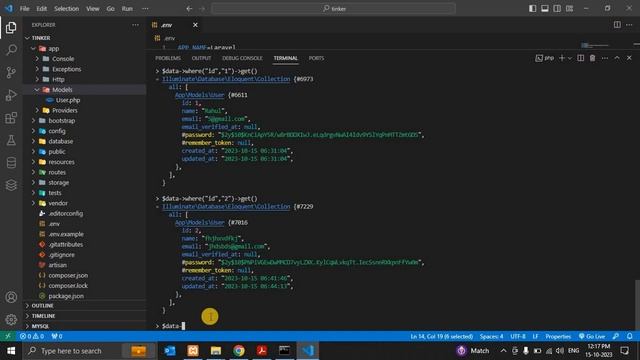Switch to the Problems tab
Screen dimensions: 640x360
pos(168,58)
